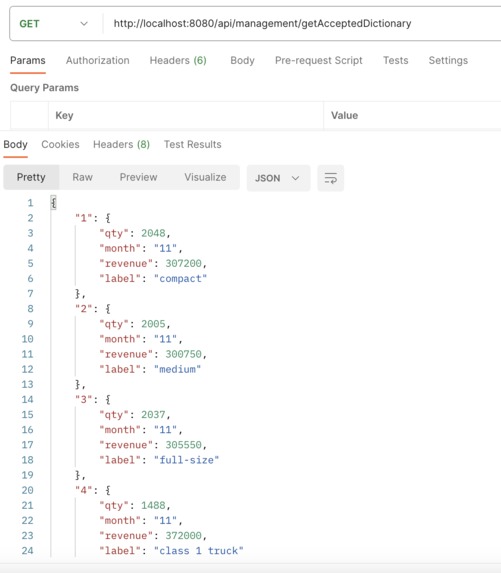Select the Params tab
This screenshot has height=573, width=501.
(28, 60)
